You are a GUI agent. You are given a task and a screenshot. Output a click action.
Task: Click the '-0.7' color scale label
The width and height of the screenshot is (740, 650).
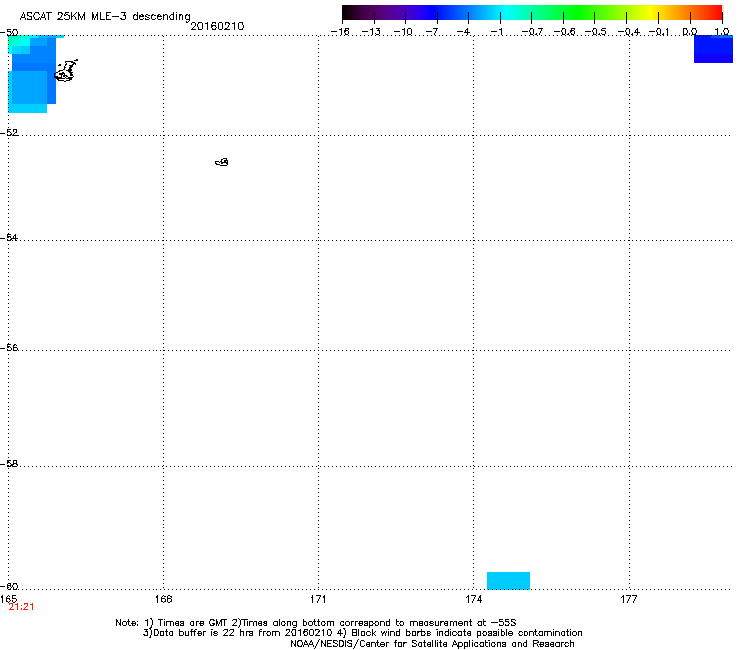pos(532,32)
